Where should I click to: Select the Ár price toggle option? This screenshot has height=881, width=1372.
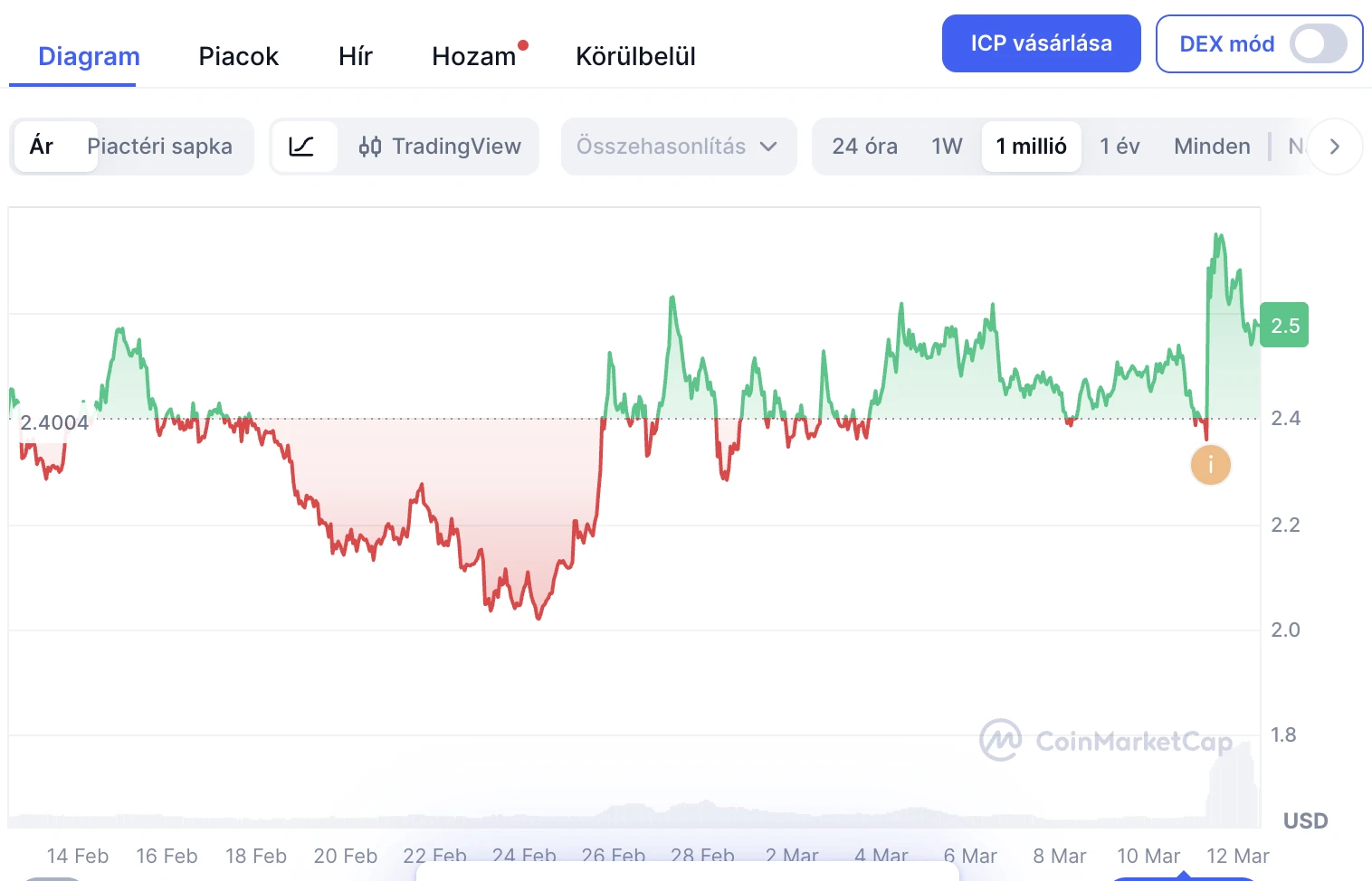click(x=43, y=147)
